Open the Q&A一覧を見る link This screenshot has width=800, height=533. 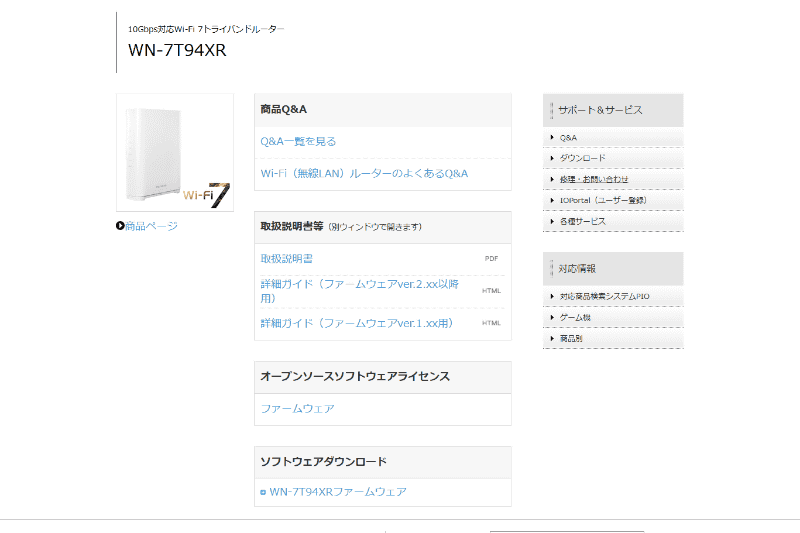coord(298,141)
